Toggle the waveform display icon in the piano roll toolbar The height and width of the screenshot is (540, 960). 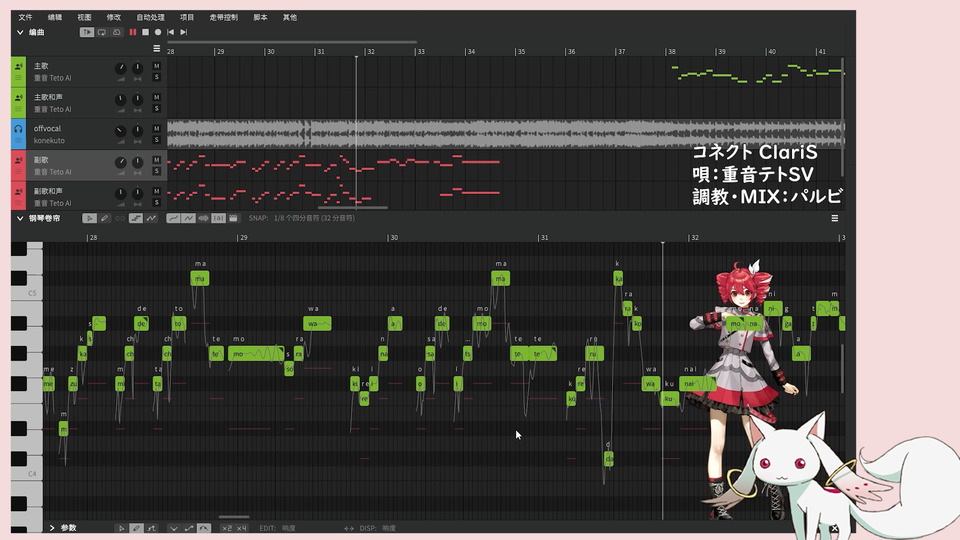click(203, 218)
